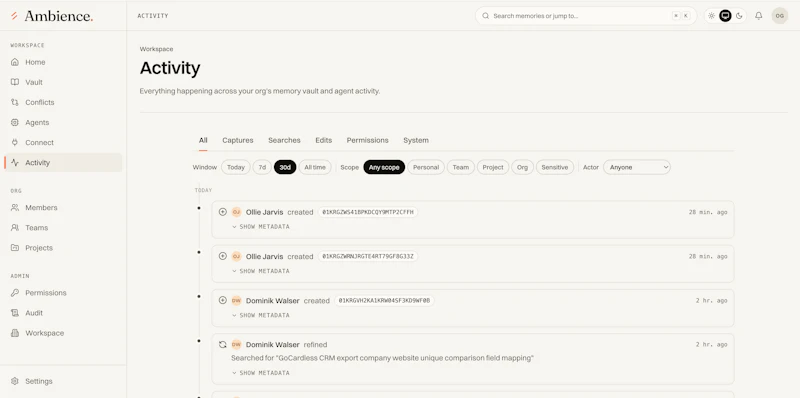Viewport: 800px width, 398px height.
Task: Switch to the Edits tab
Action: (323, 140)
